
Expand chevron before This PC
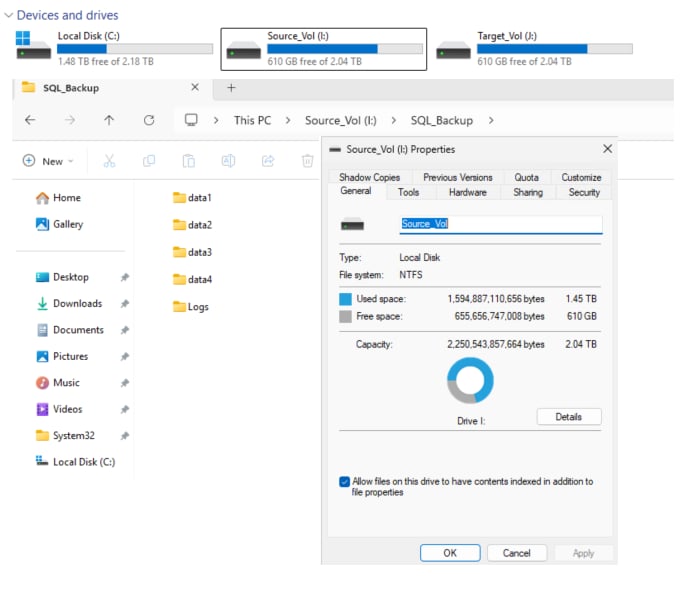(x=216, y=120)
